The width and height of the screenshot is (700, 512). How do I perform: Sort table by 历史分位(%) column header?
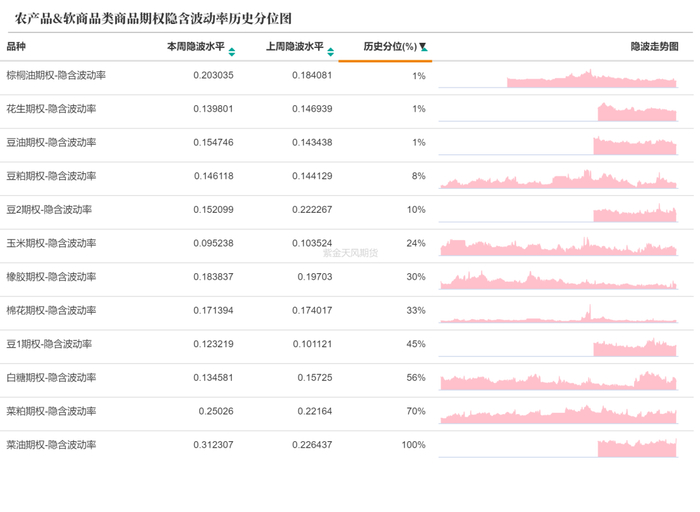coord(389,47)
